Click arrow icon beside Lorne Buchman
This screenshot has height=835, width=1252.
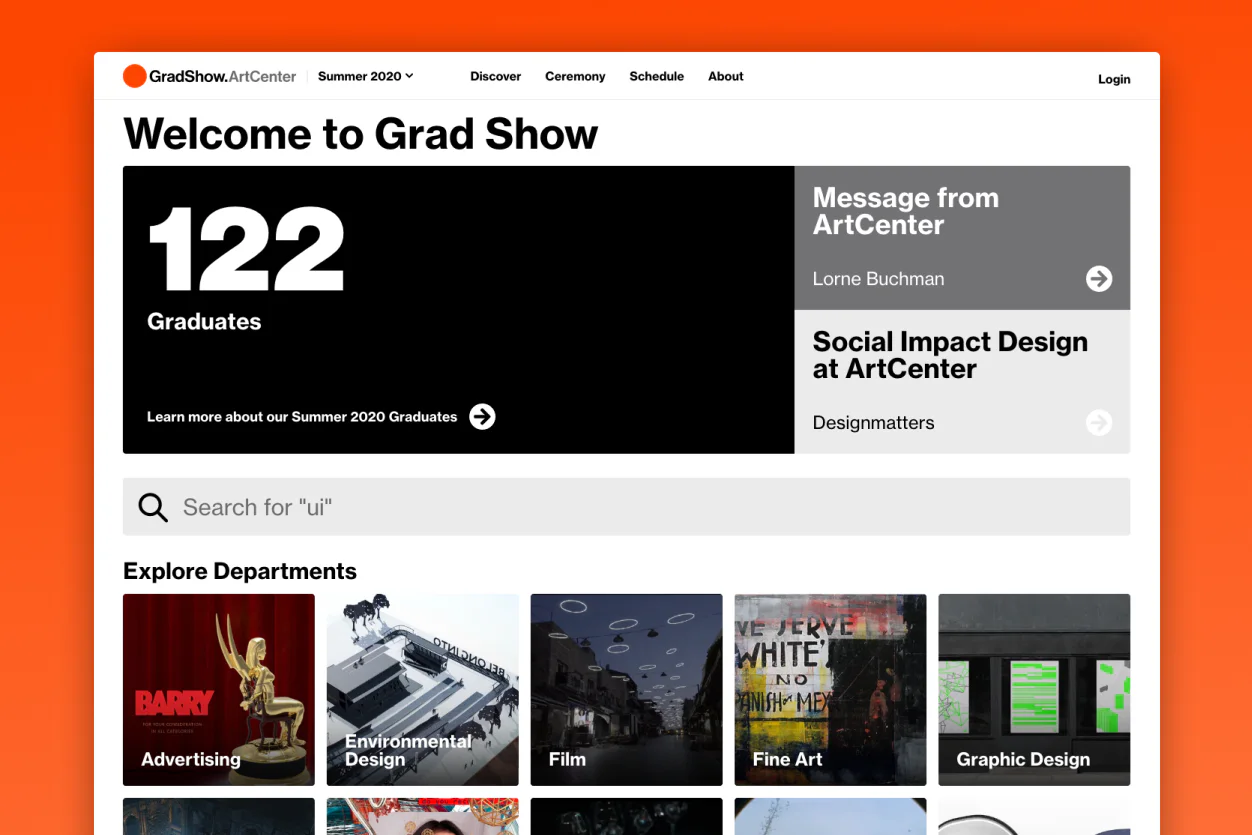[1099, 279]
